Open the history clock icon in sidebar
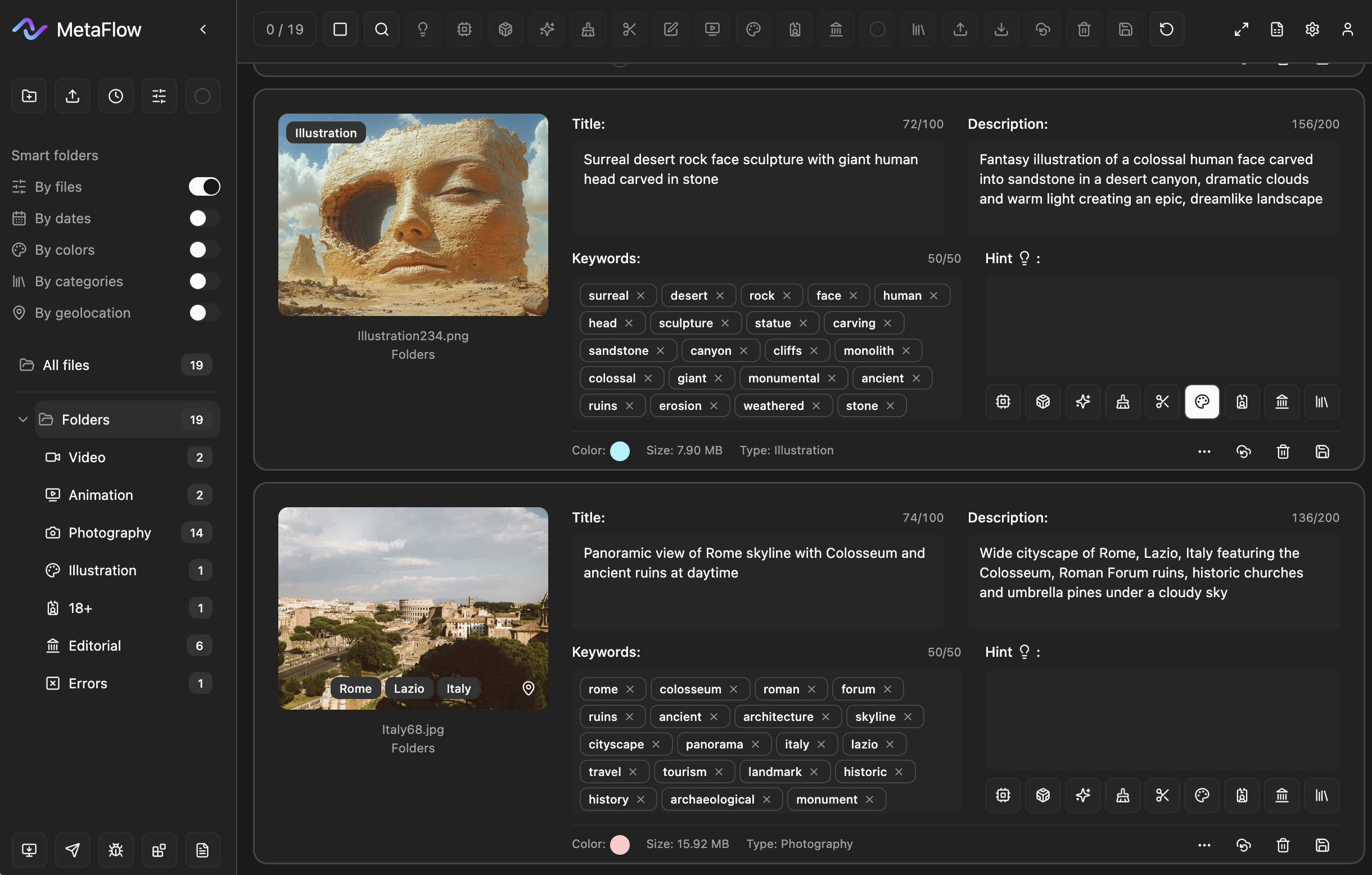The image size is (1372, 875). [116, 96]
